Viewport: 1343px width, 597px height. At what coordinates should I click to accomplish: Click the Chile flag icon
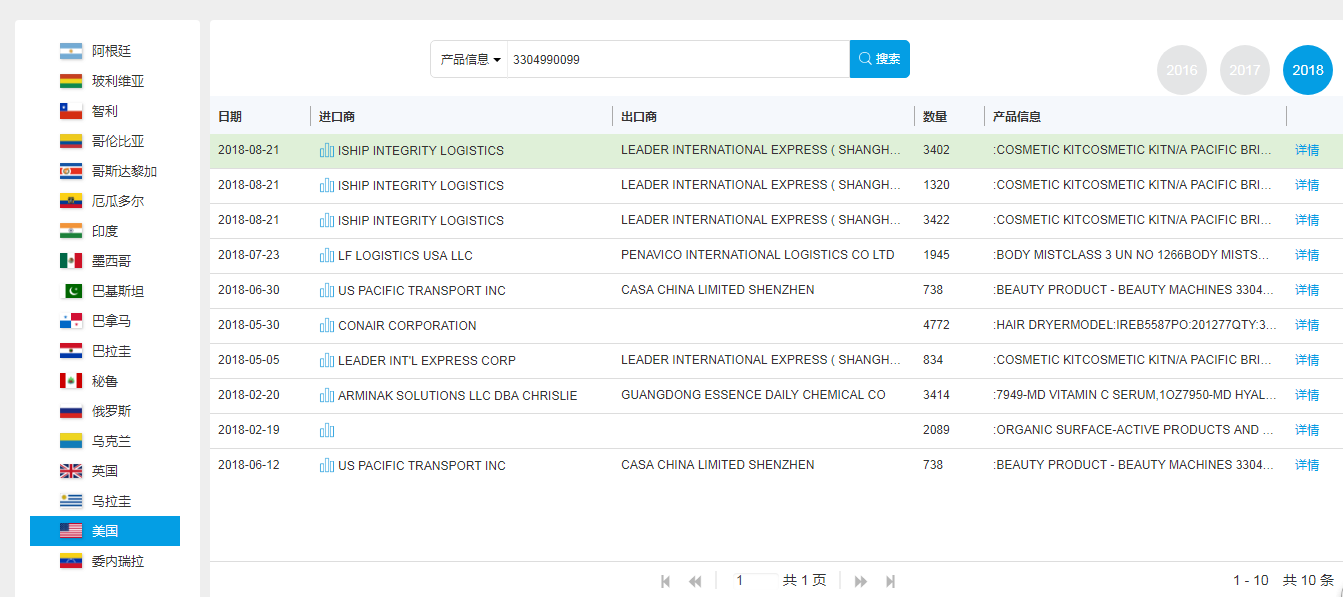point(71,111)
